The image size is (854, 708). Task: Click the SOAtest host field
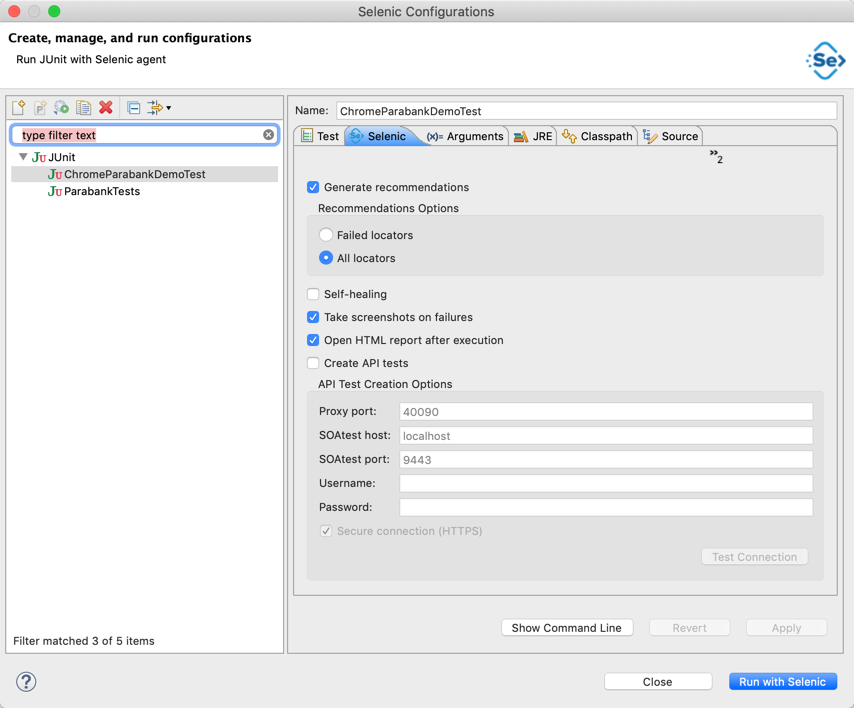(606, 436)
